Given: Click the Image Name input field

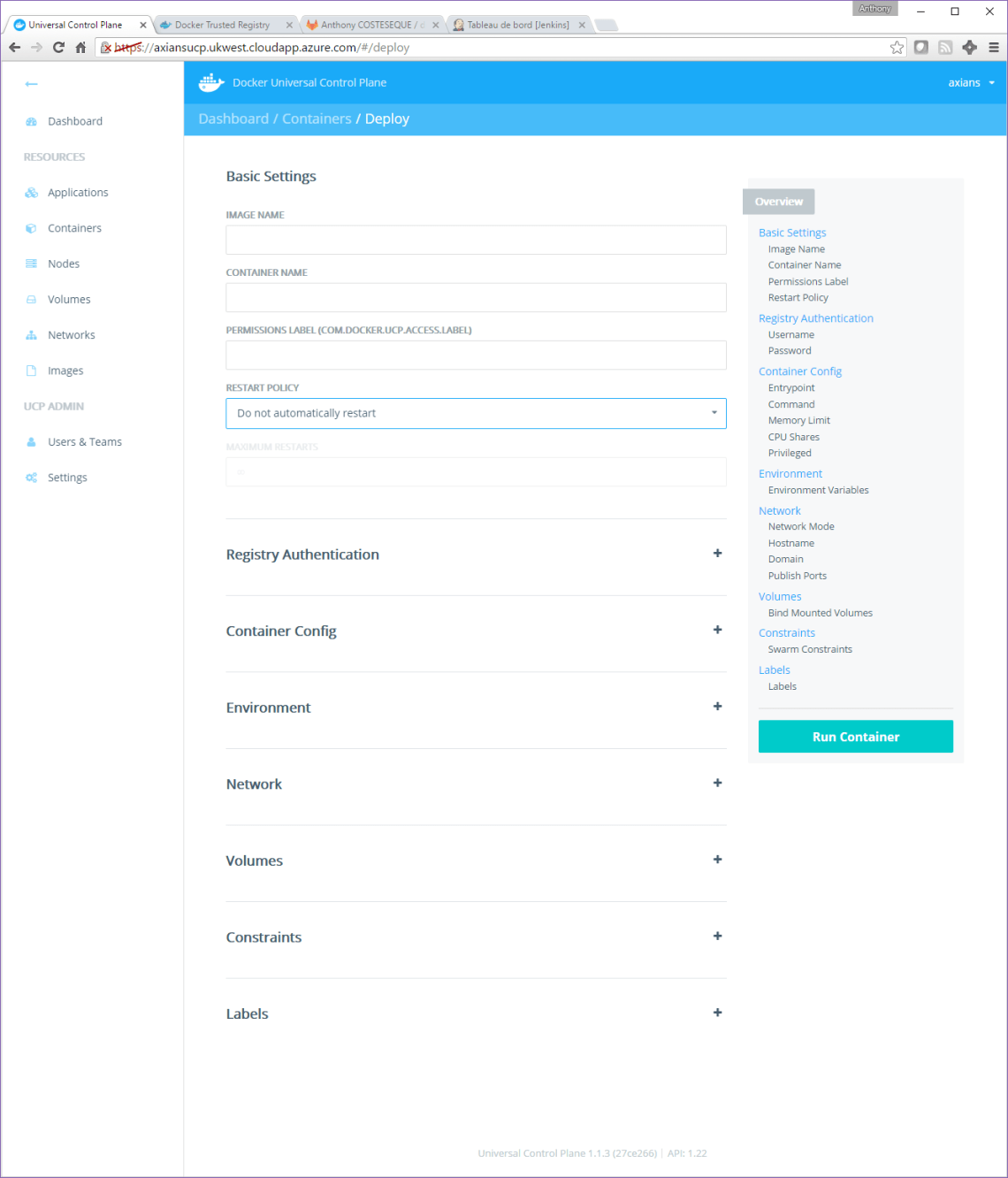Looking at the screenshot, I should (476, 240).
